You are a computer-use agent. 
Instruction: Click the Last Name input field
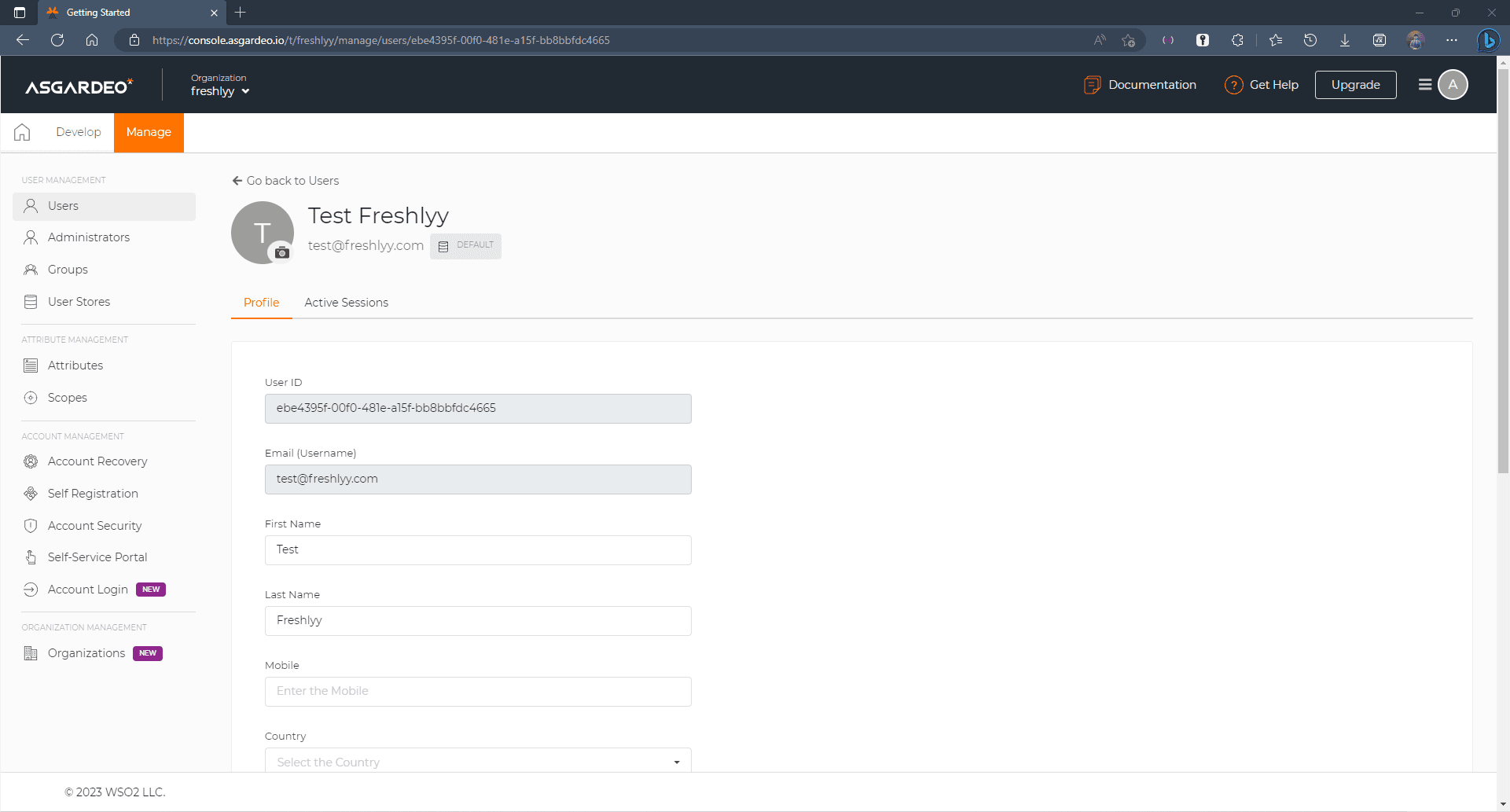click(478, 621)
